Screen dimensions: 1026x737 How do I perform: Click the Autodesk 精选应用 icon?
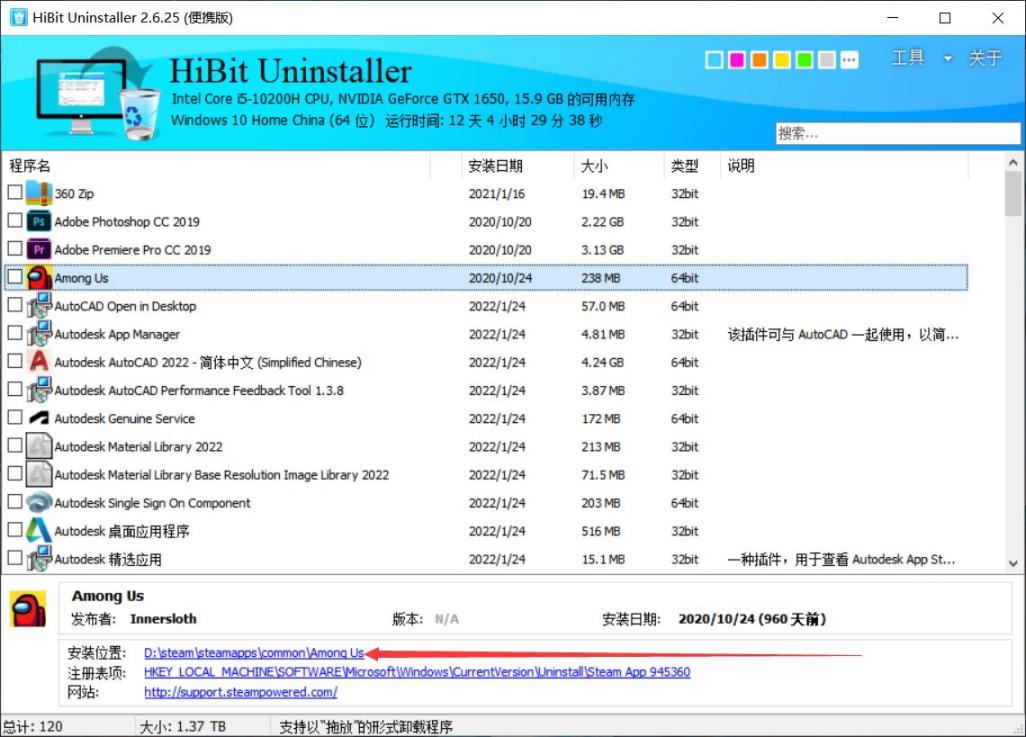click(x=39, y=559)
